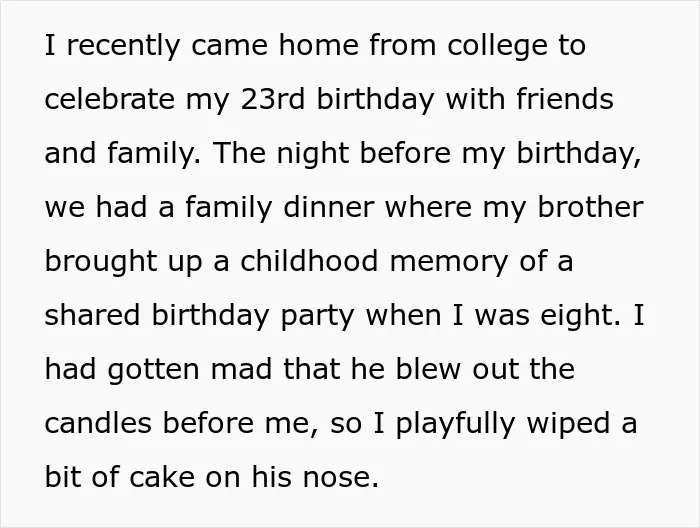Click the word "childhood"

309,261
